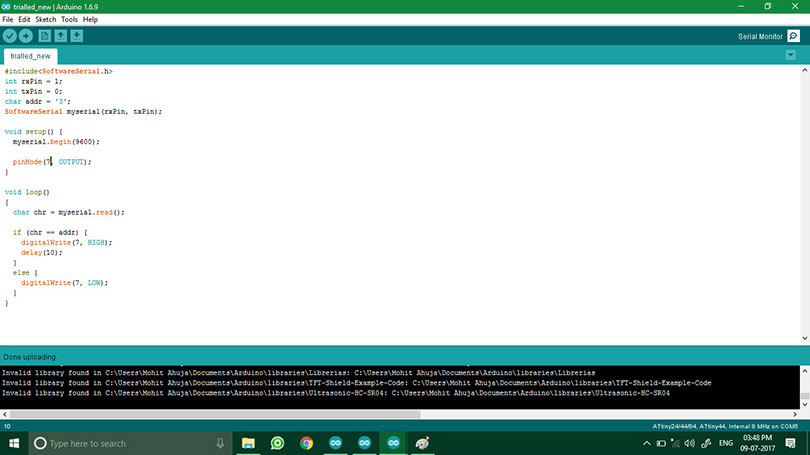Click the 'Type here to search' box

130,443
